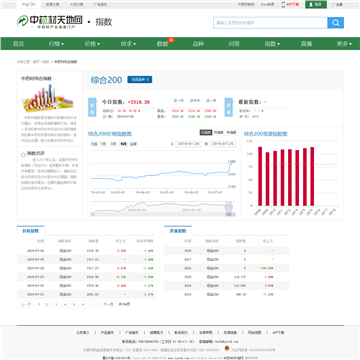Open the 行情 dropdown menu
Screen dimensions: 360x360
(56, 44)
